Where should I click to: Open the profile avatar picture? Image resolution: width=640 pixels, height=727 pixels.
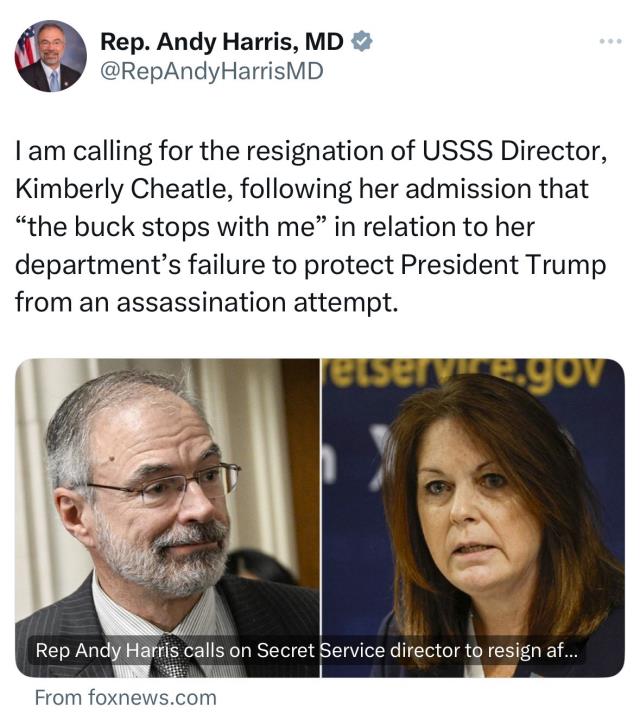coord(50,56)
